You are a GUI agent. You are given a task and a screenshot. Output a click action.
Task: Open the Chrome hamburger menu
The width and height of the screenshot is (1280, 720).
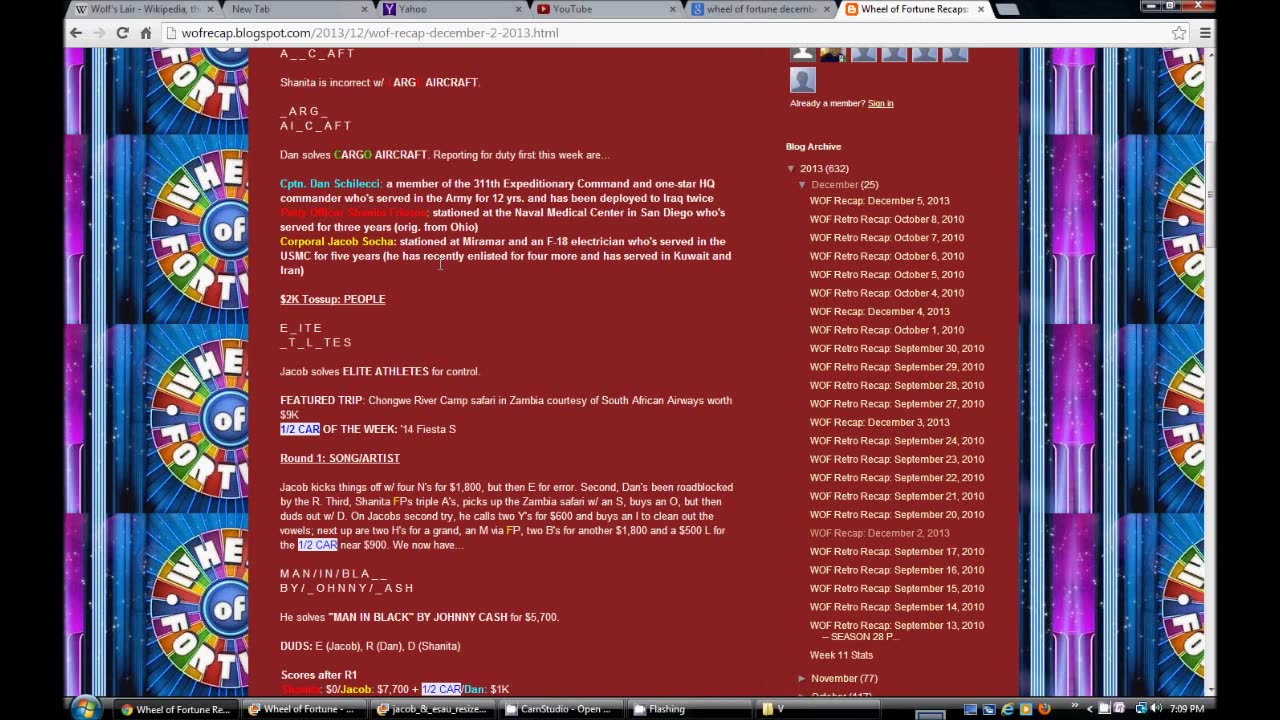[x=1205, y=33]
